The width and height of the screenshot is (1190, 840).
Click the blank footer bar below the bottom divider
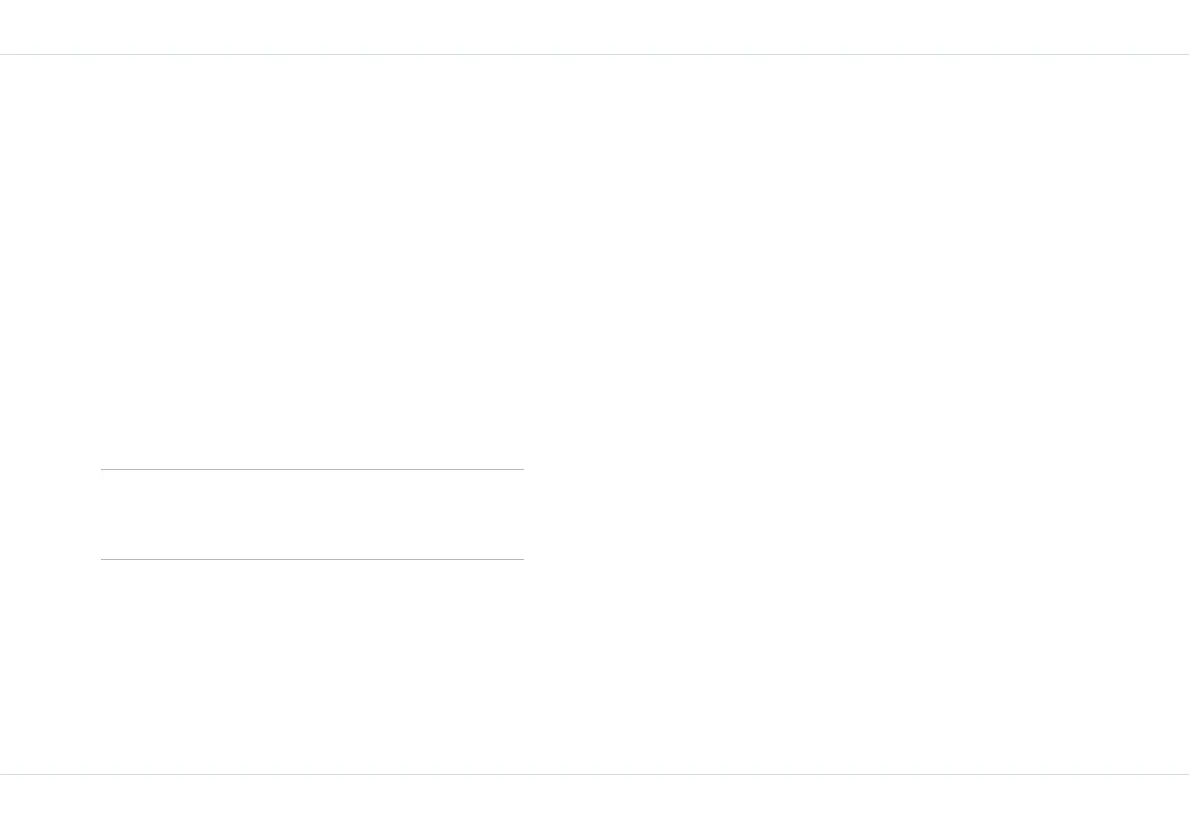click(595, 807)
